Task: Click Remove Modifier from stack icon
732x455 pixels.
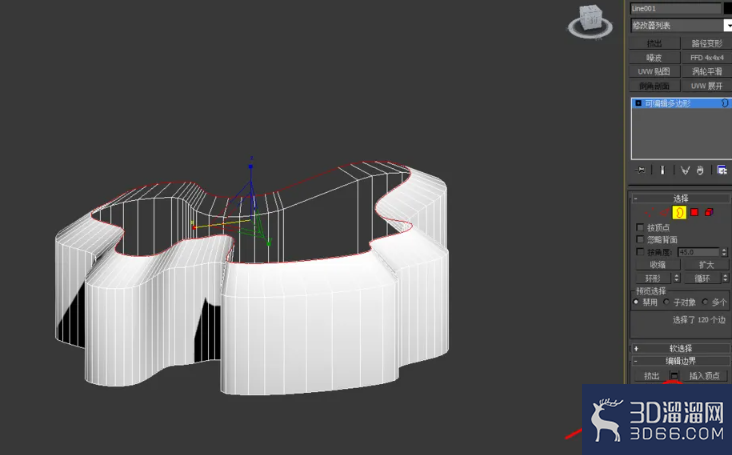Action: [700, 170]
